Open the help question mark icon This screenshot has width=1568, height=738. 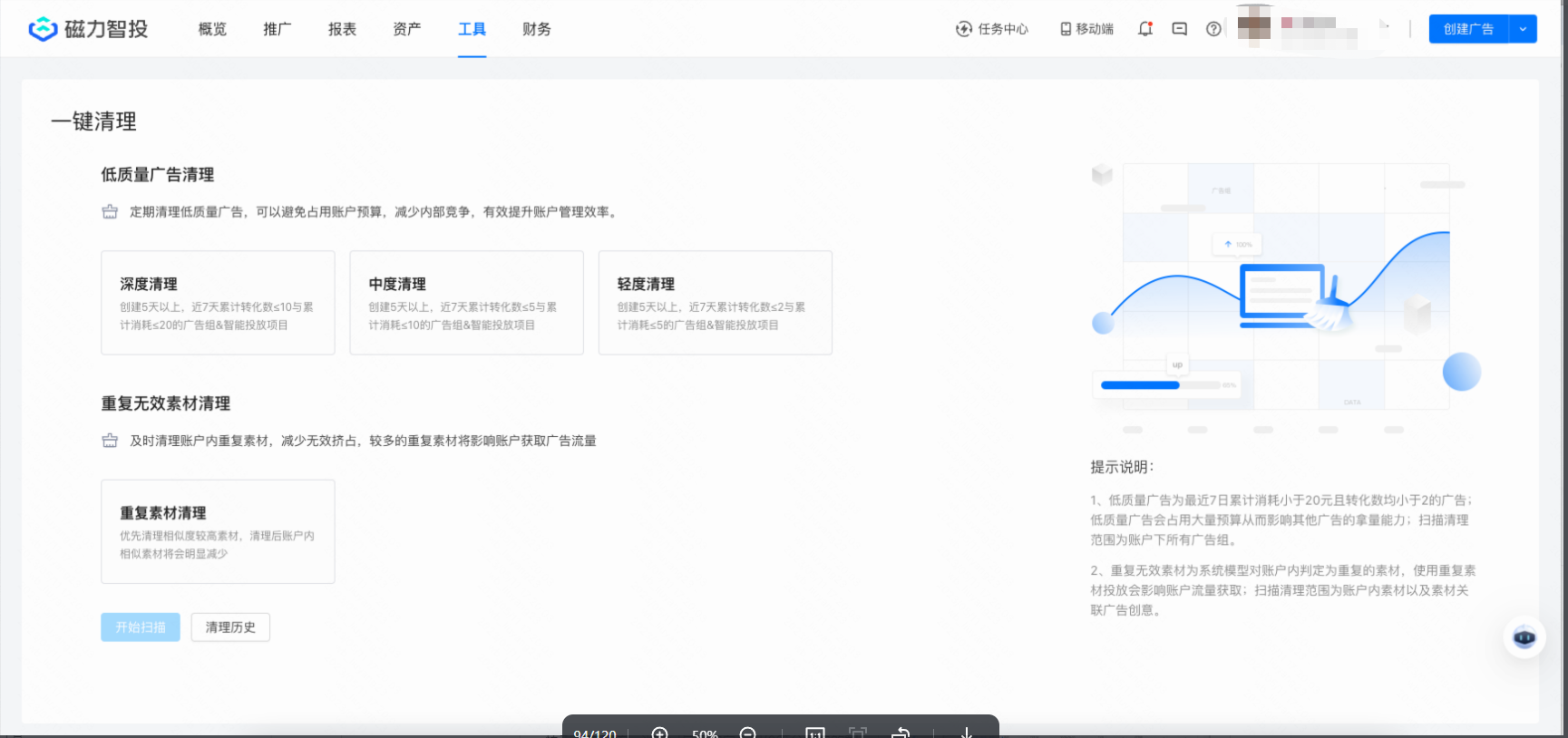click(1213, 29)
